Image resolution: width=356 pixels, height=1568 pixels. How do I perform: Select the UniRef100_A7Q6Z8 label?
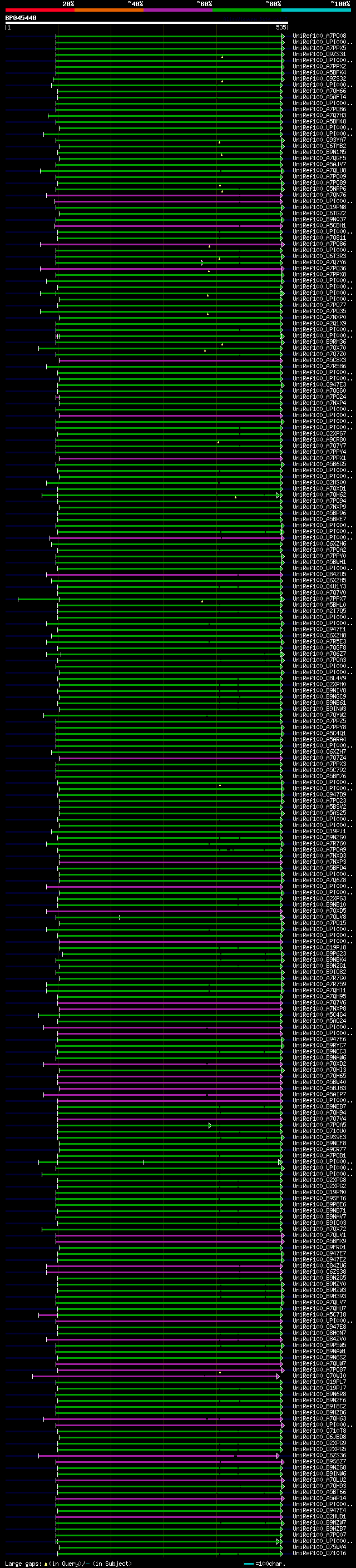coord(319,879)
